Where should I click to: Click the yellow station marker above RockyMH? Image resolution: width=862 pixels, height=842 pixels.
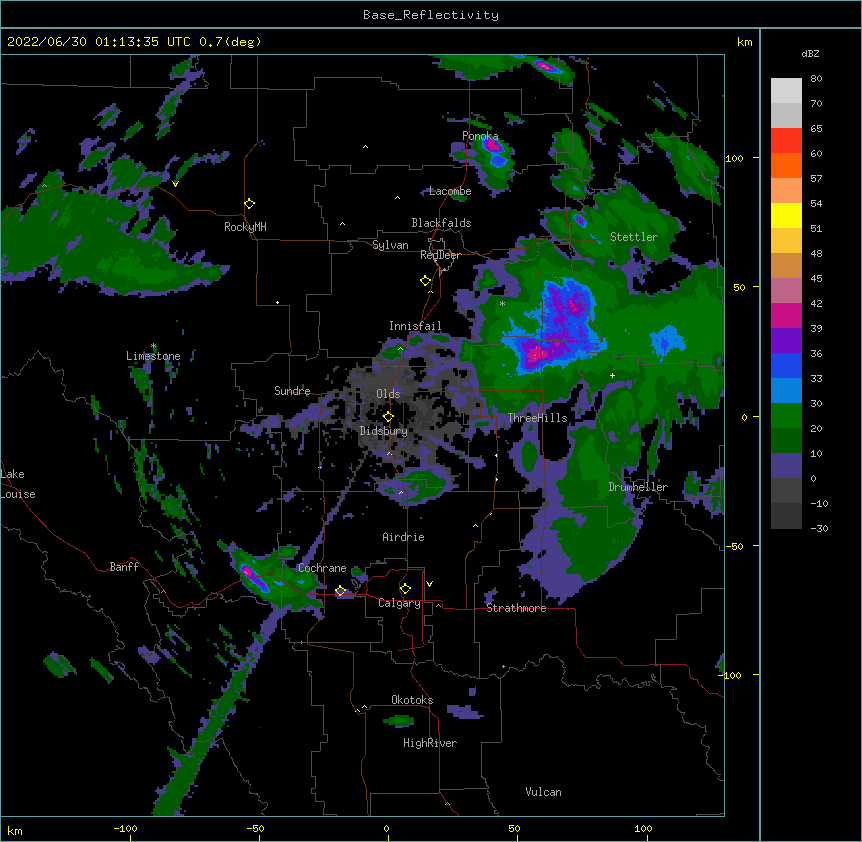(249, 203)
